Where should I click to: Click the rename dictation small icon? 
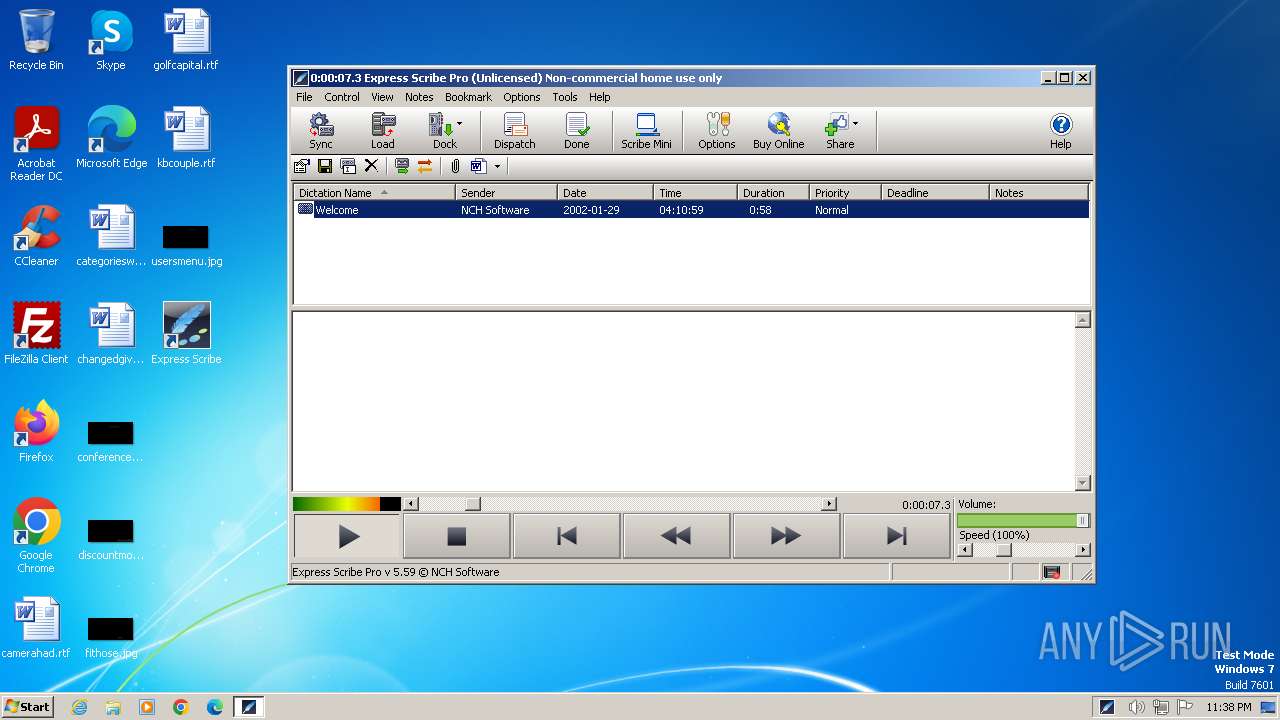point(348,166)
